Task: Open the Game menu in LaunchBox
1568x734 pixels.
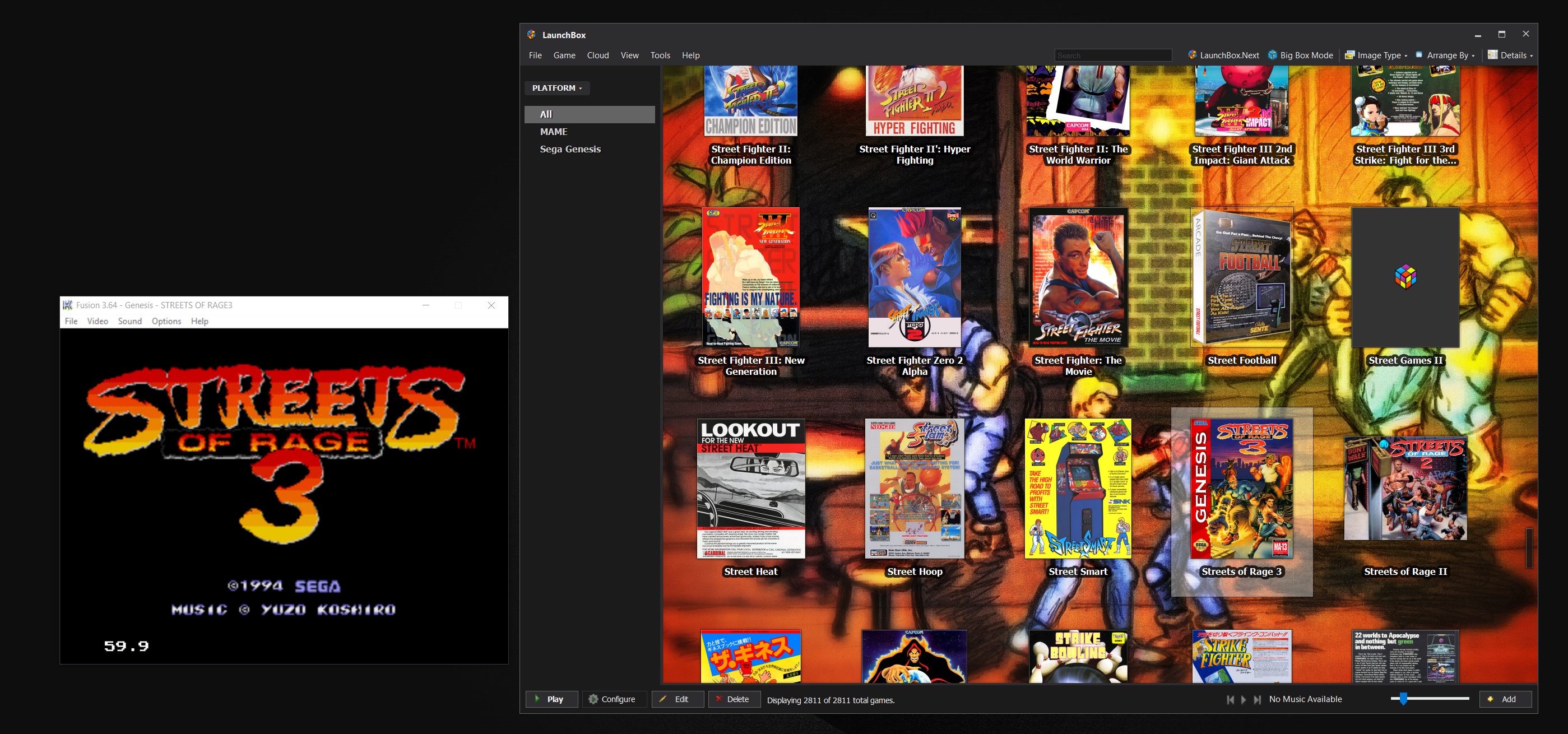Action: 564,55
